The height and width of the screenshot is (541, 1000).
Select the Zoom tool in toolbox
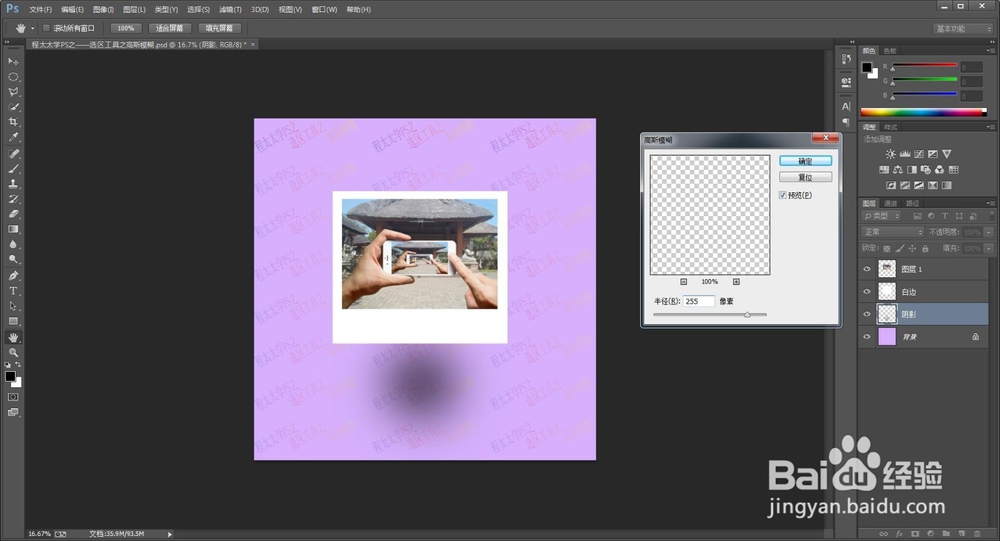pos(13,353)
